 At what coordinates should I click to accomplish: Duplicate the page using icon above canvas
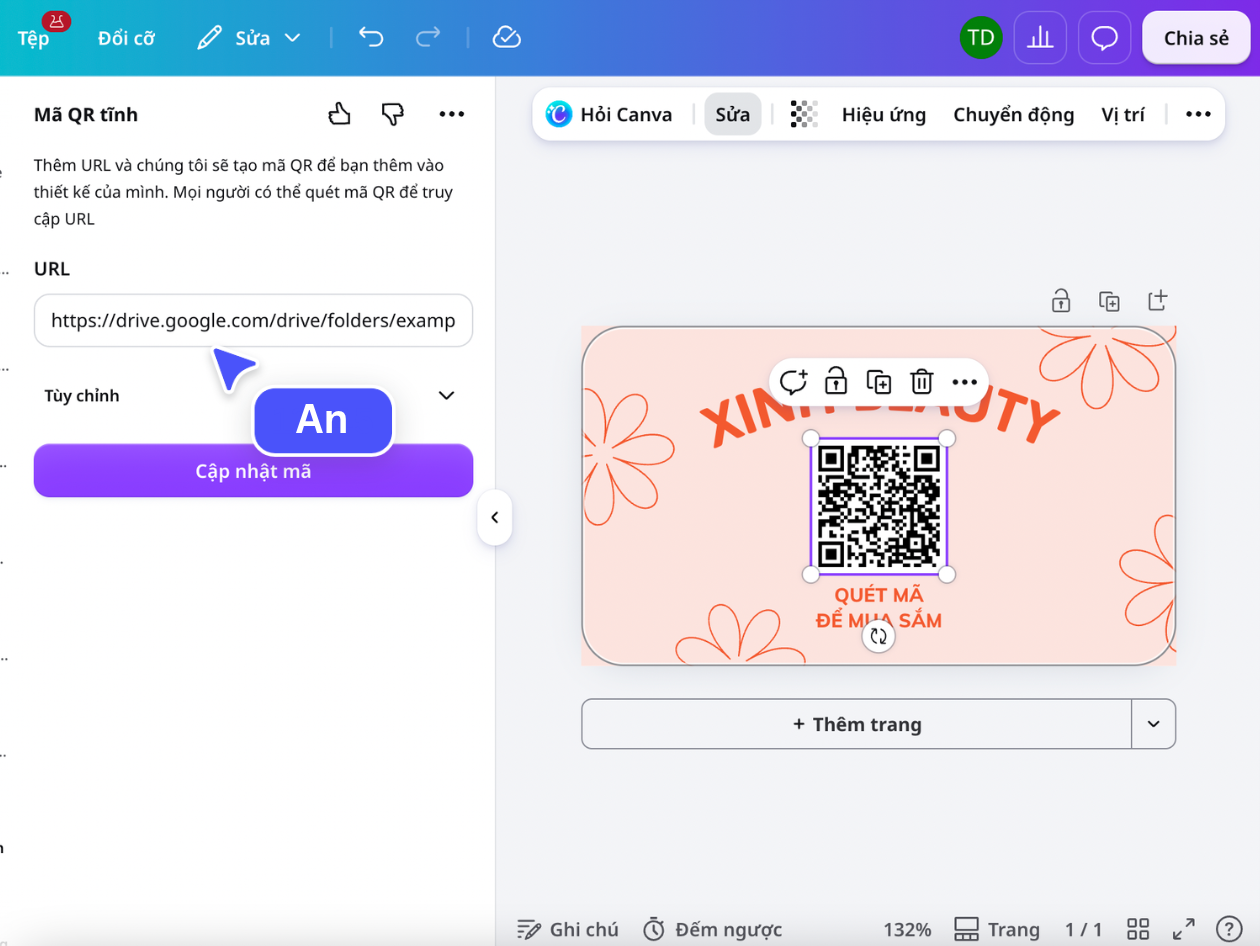click(1109, 300)
